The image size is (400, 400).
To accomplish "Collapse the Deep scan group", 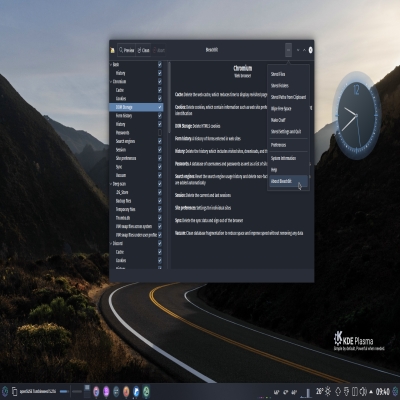I will (111, 184).
